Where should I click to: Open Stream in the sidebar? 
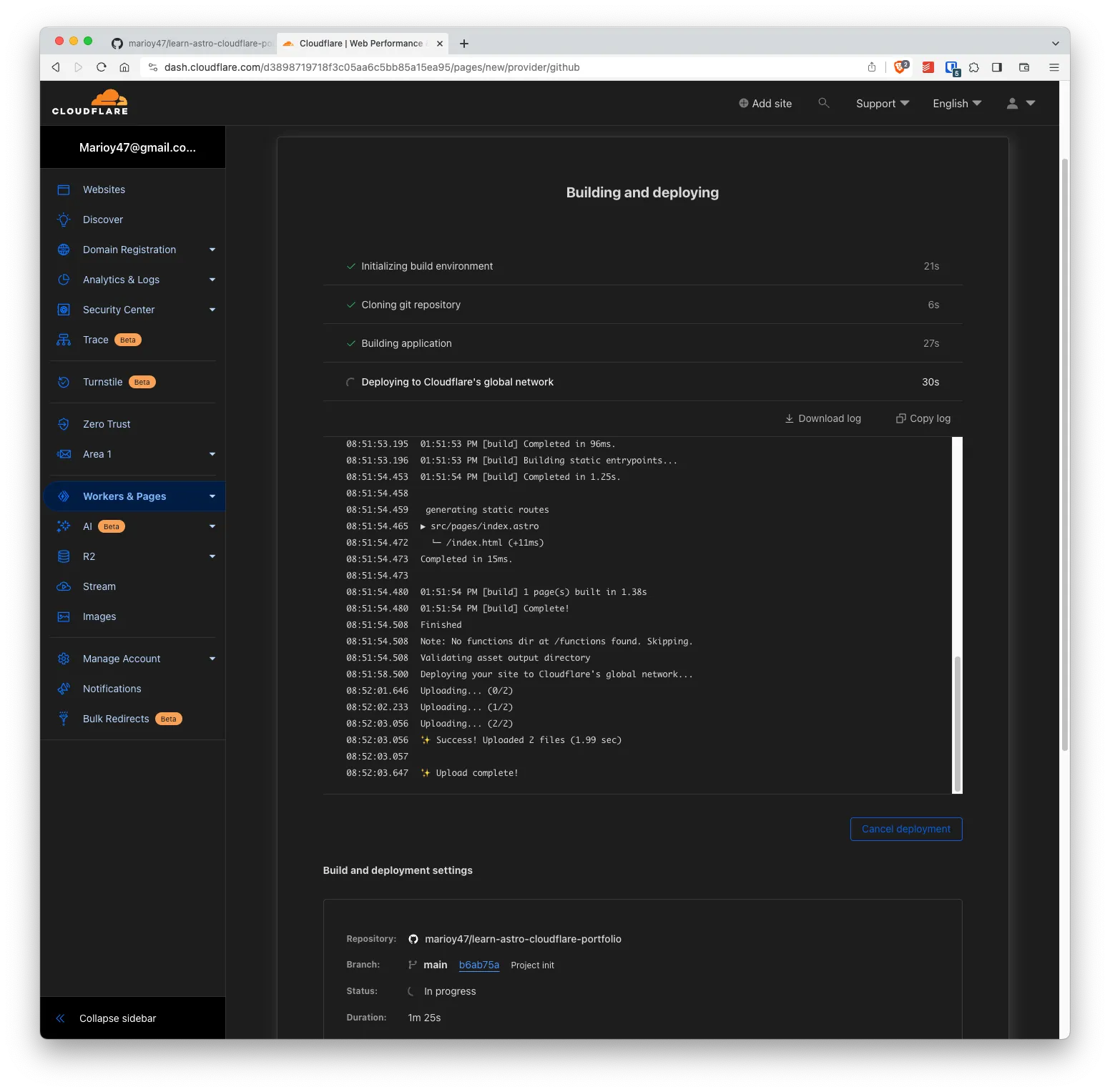[99, 586]
